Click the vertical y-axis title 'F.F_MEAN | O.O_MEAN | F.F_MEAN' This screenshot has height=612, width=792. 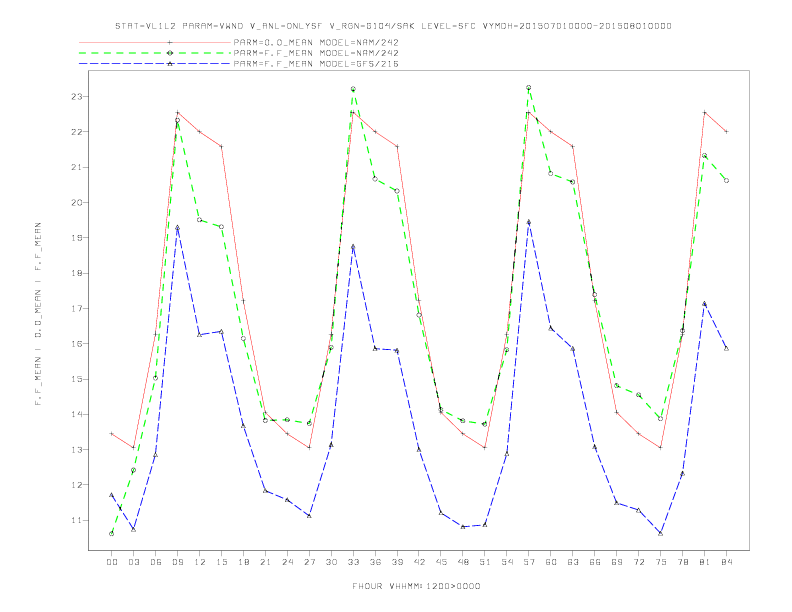pos(38,314)
